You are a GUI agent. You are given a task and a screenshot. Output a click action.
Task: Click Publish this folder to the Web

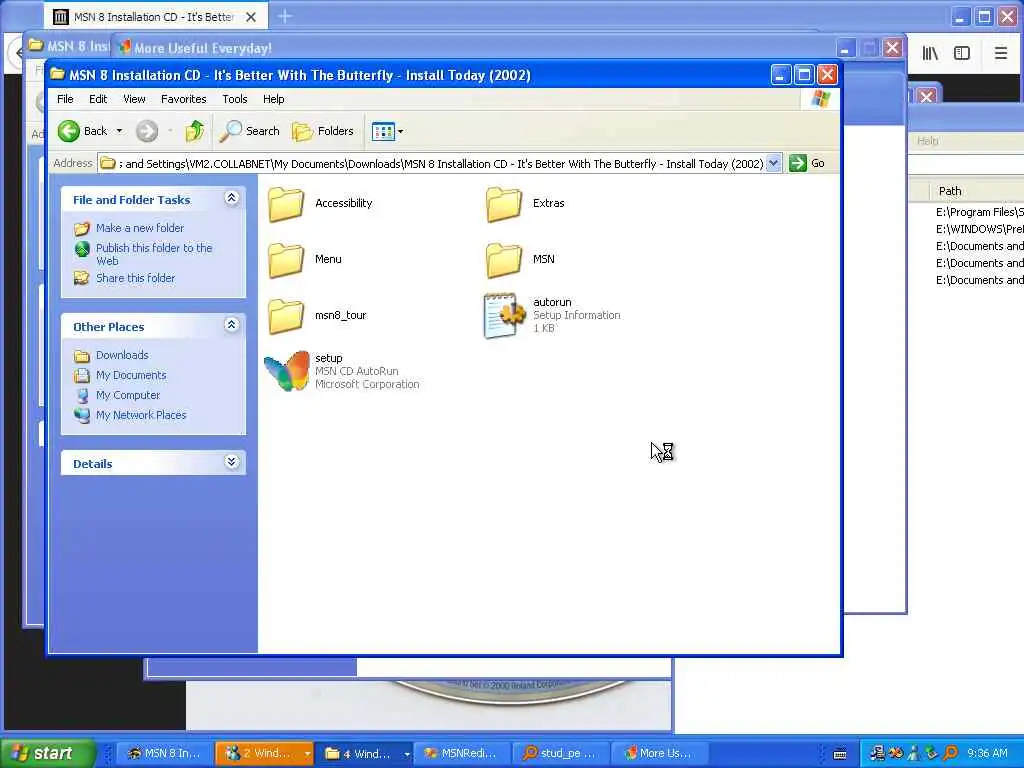[154, 254]
